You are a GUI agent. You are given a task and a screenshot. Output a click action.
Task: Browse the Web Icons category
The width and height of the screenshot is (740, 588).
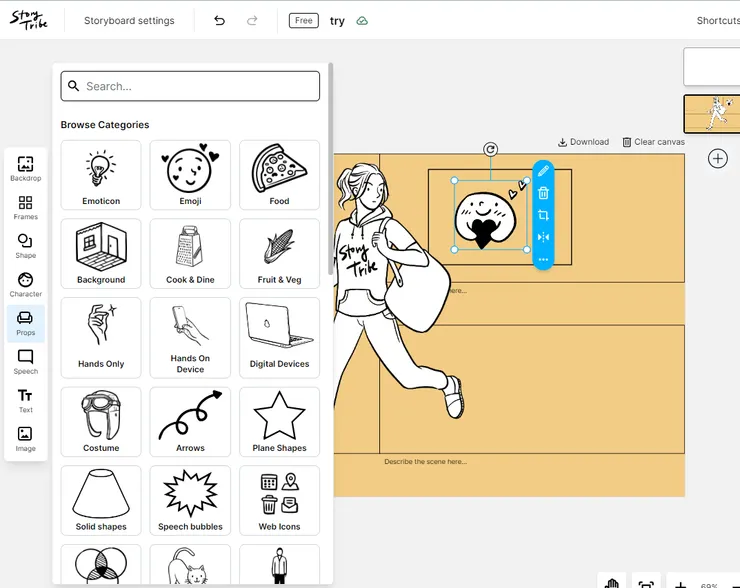point(279,501)
